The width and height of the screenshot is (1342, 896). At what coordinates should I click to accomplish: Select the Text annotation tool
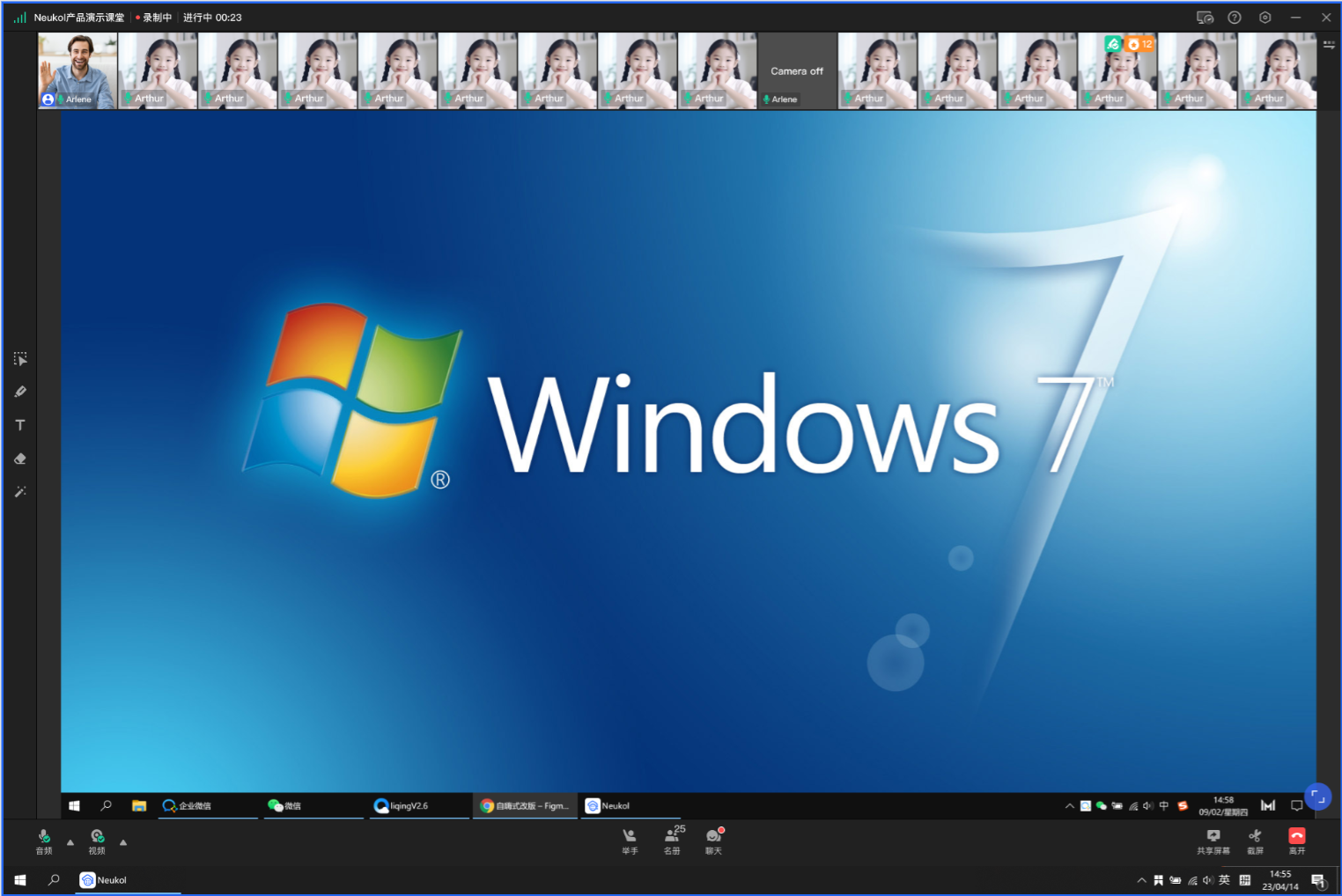pyautogui.click(x=20, y=425)
